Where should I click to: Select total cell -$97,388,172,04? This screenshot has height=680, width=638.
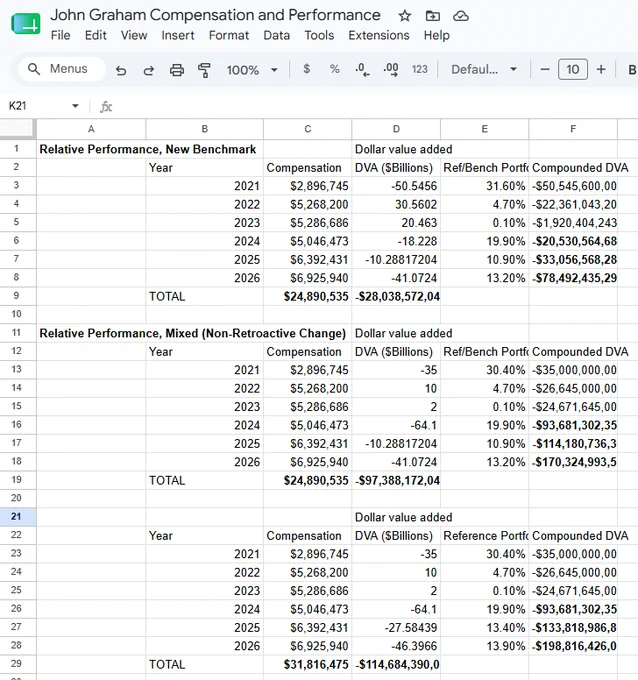click(x=396, y=481)
